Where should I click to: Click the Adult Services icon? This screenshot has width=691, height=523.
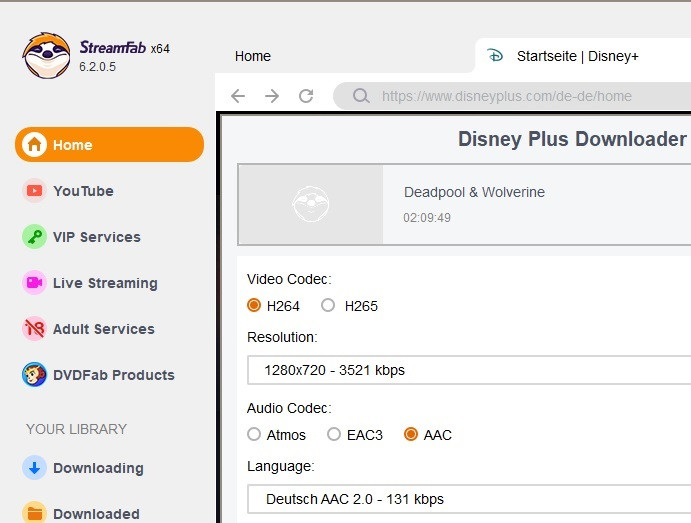pyautogui.click(x=35, y=329)
